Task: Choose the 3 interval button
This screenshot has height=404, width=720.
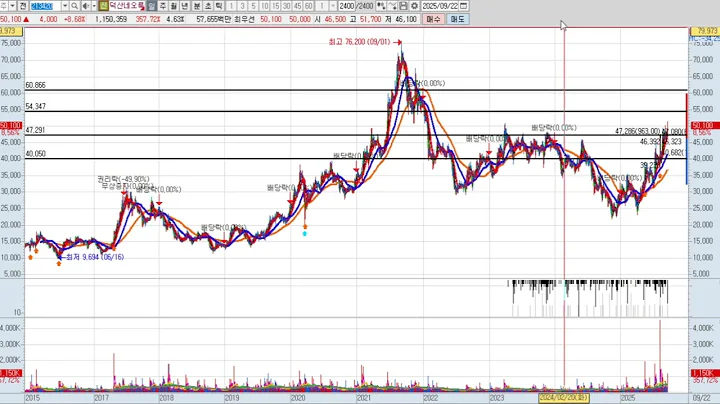Action: tap(242, 6)
